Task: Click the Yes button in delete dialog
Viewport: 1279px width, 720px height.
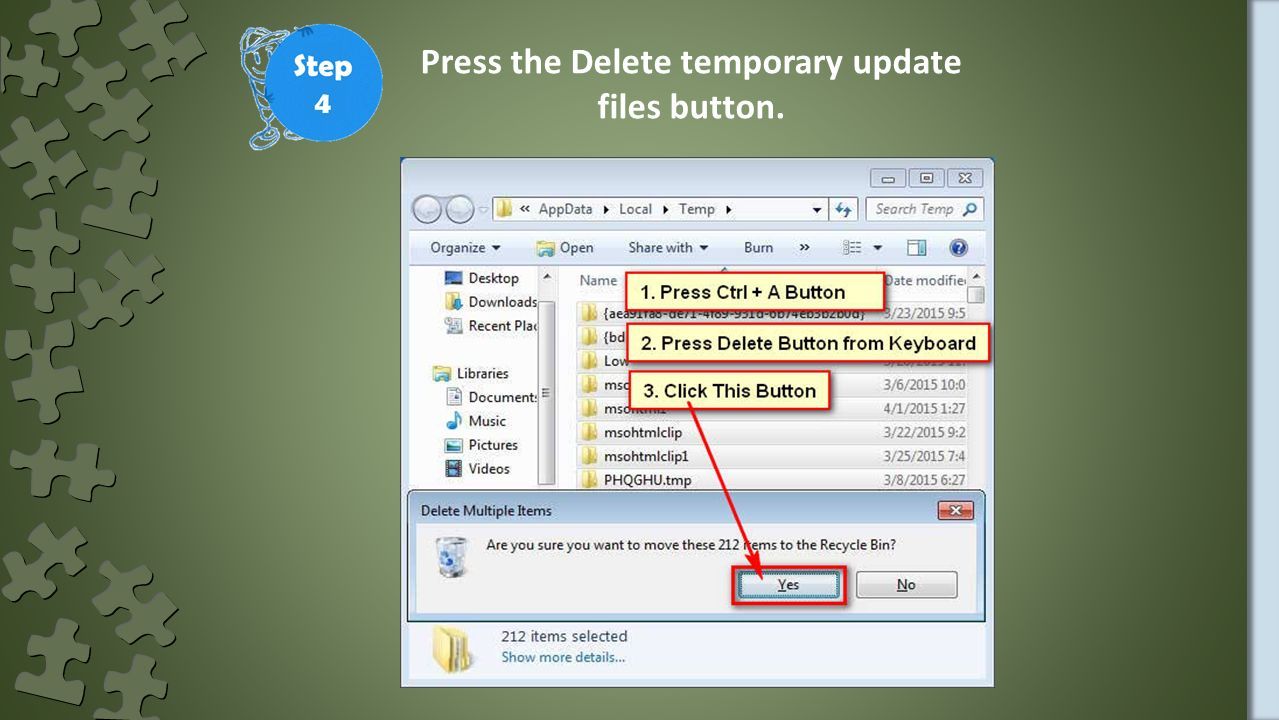Action: (x=788, y=585)
